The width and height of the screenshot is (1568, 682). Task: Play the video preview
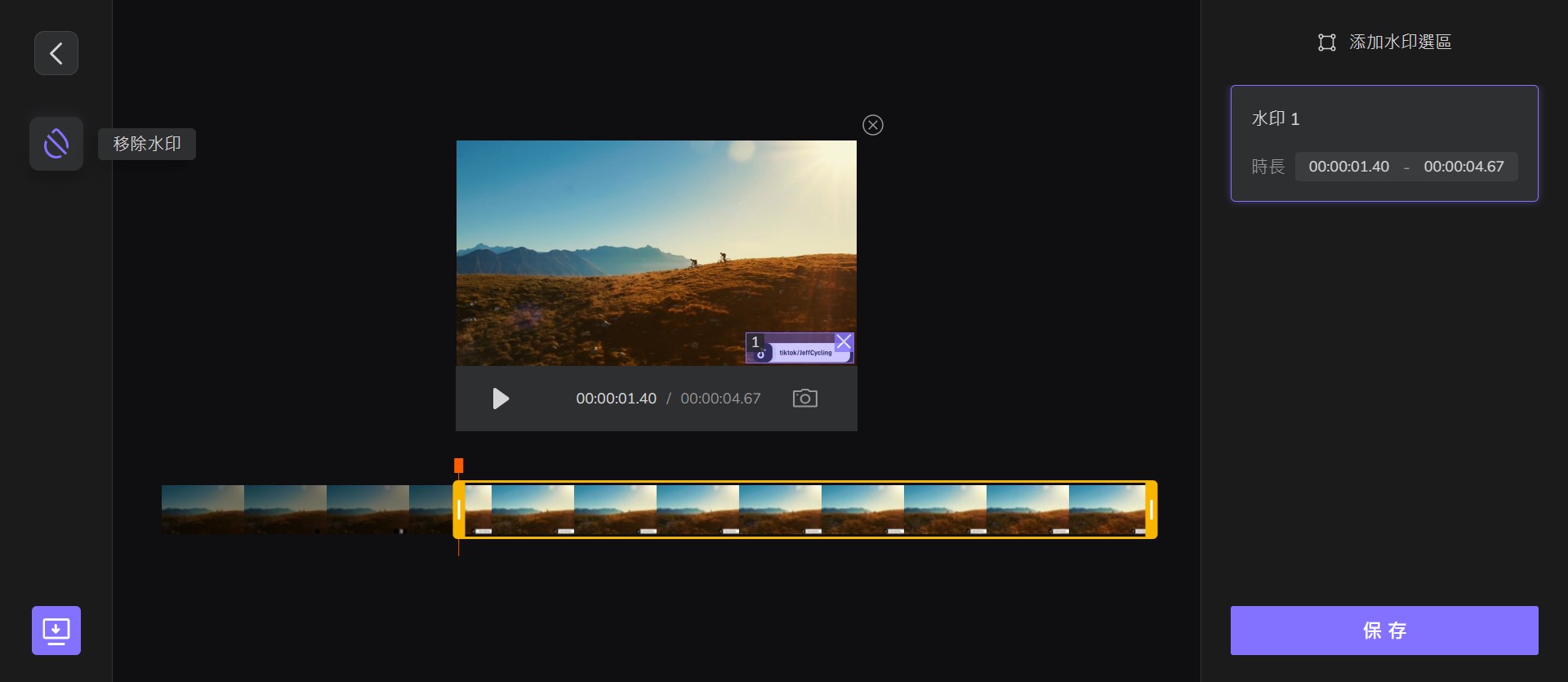[x=501, y=399]
